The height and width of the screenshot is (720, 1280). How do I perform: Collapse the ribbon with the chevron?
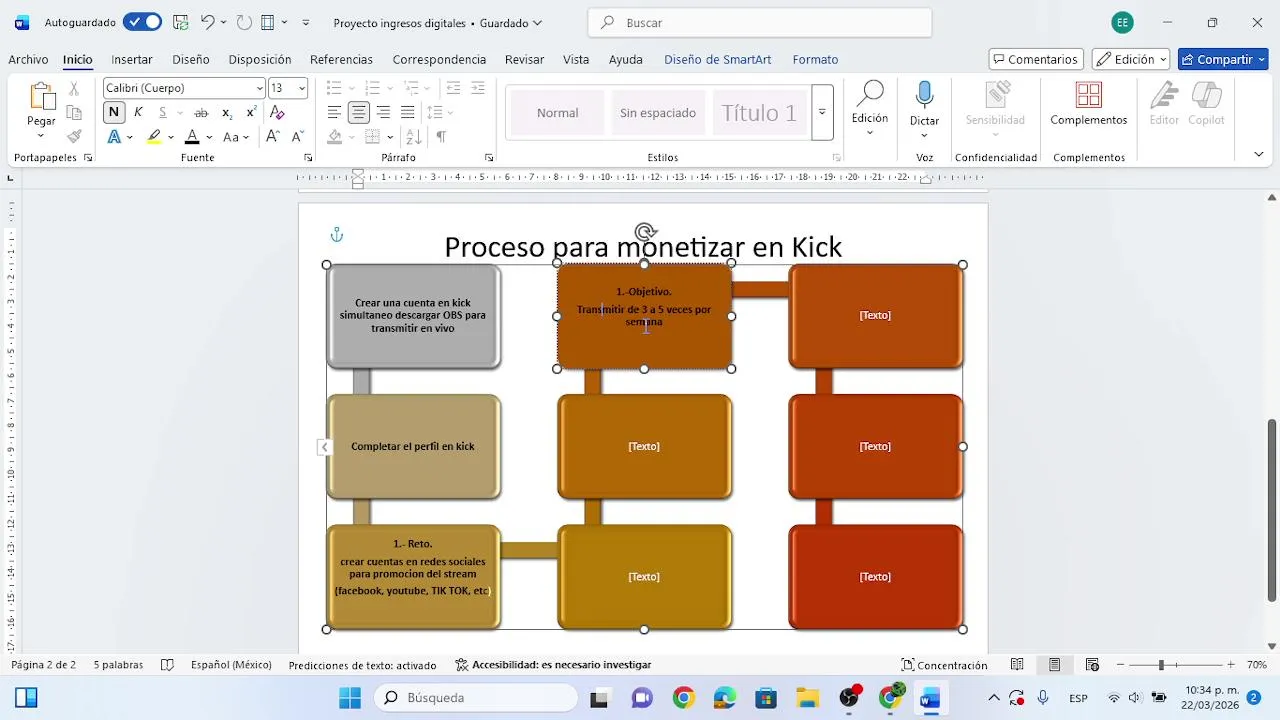coord(1259,154)
